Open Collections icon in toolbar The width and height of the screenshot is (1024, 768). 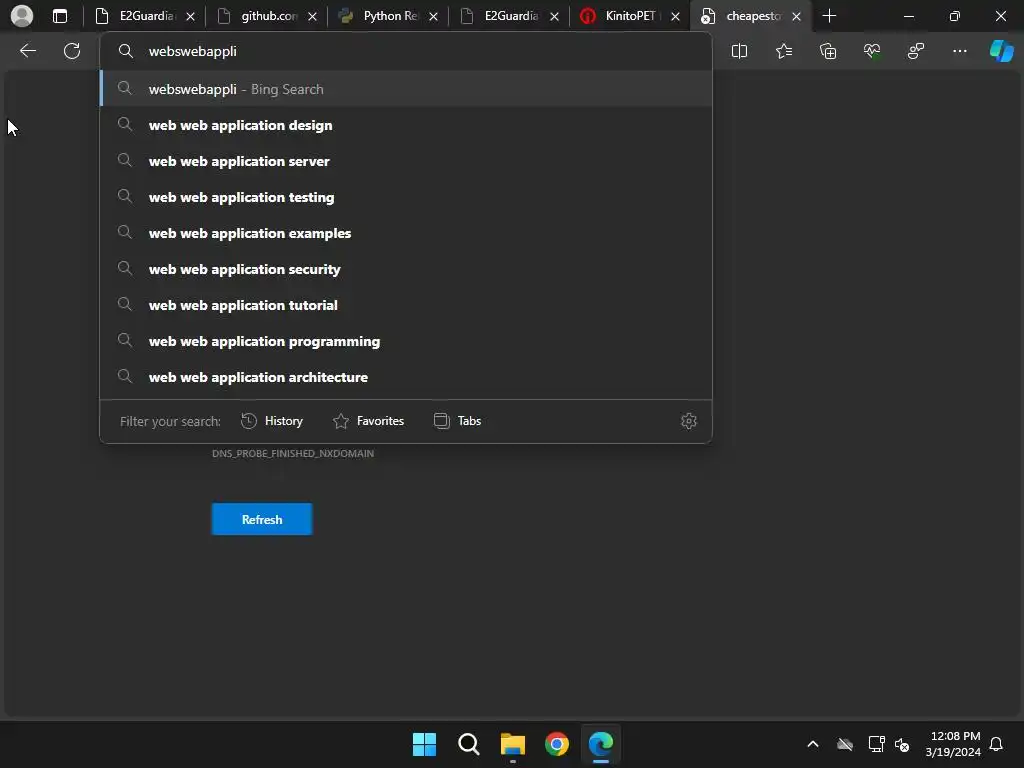[x=828, y=51]
